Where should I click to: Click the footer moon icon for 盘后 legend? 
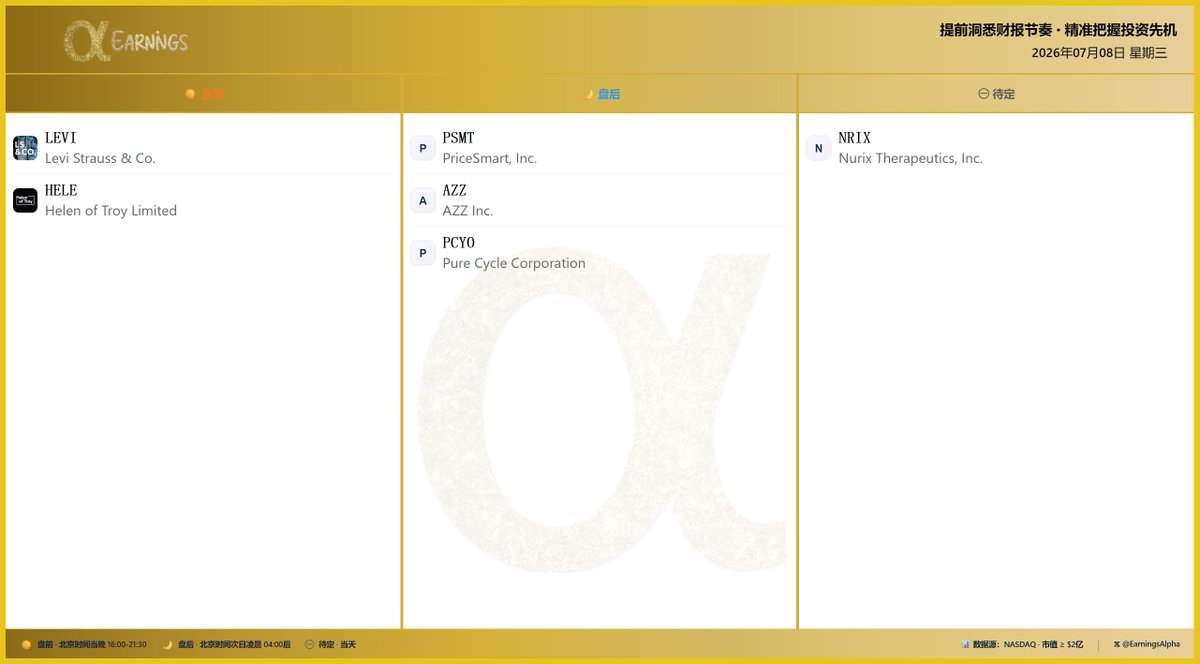click(168, 645)
